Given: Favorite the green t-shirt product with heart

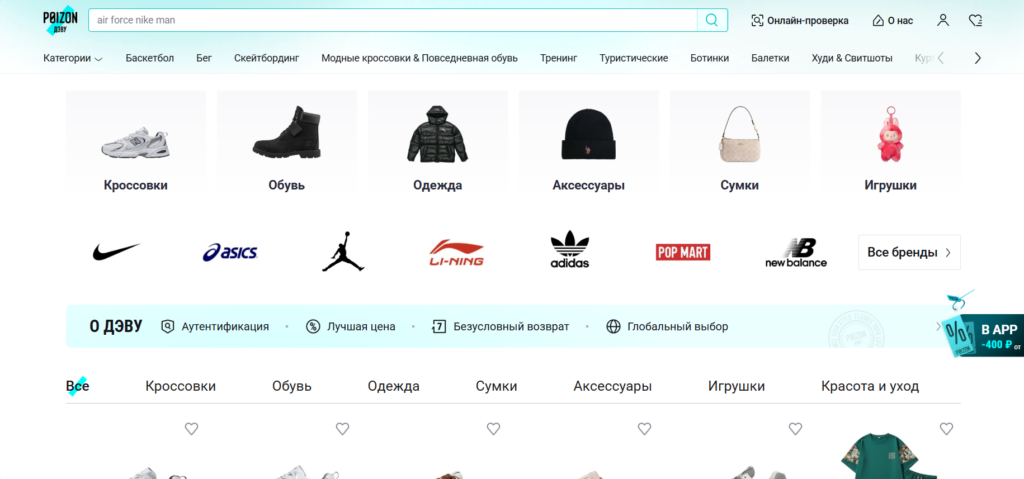Looking at the screenshot, I should point(946,429).
